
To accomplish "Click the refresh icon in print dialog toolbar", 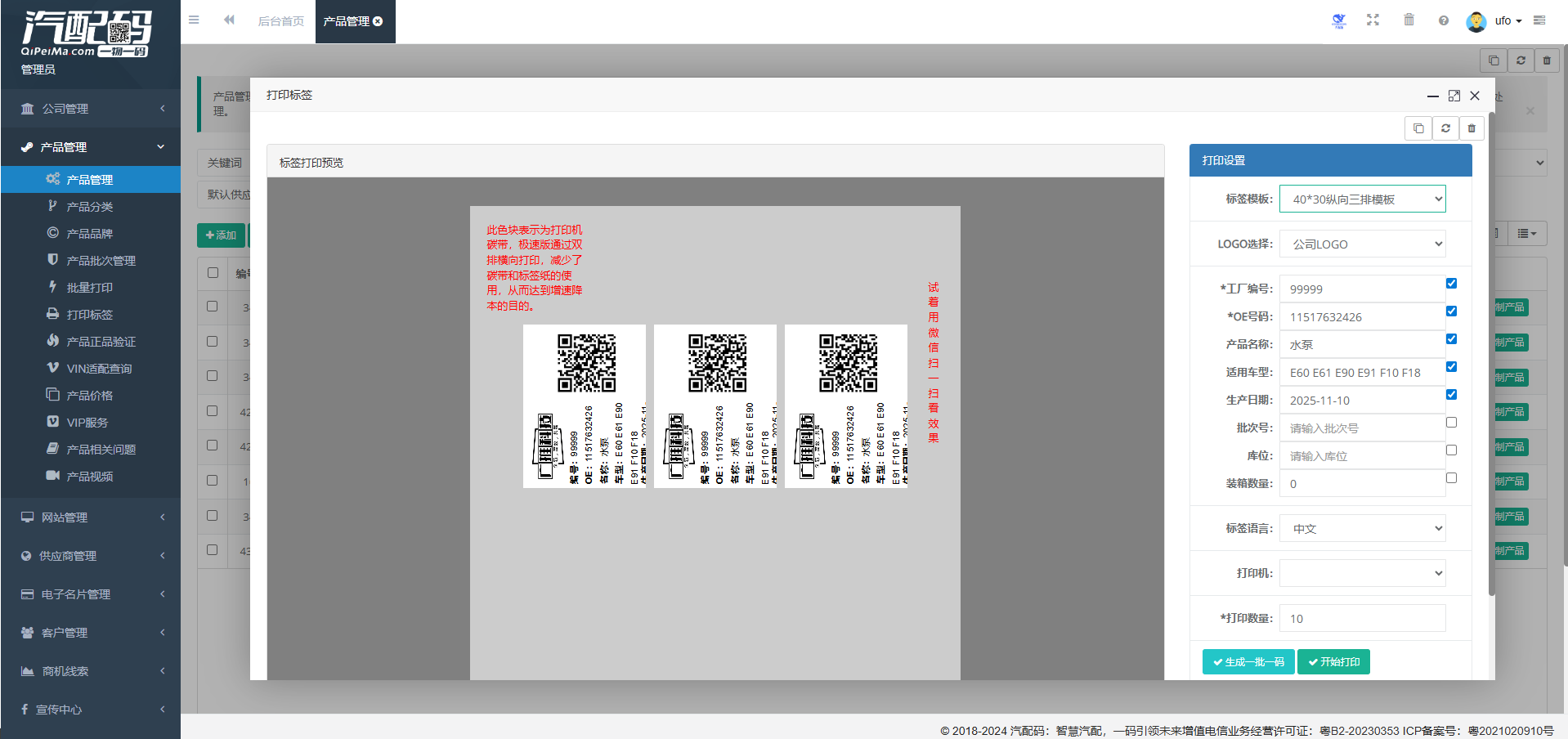I will pos(1445,128).
